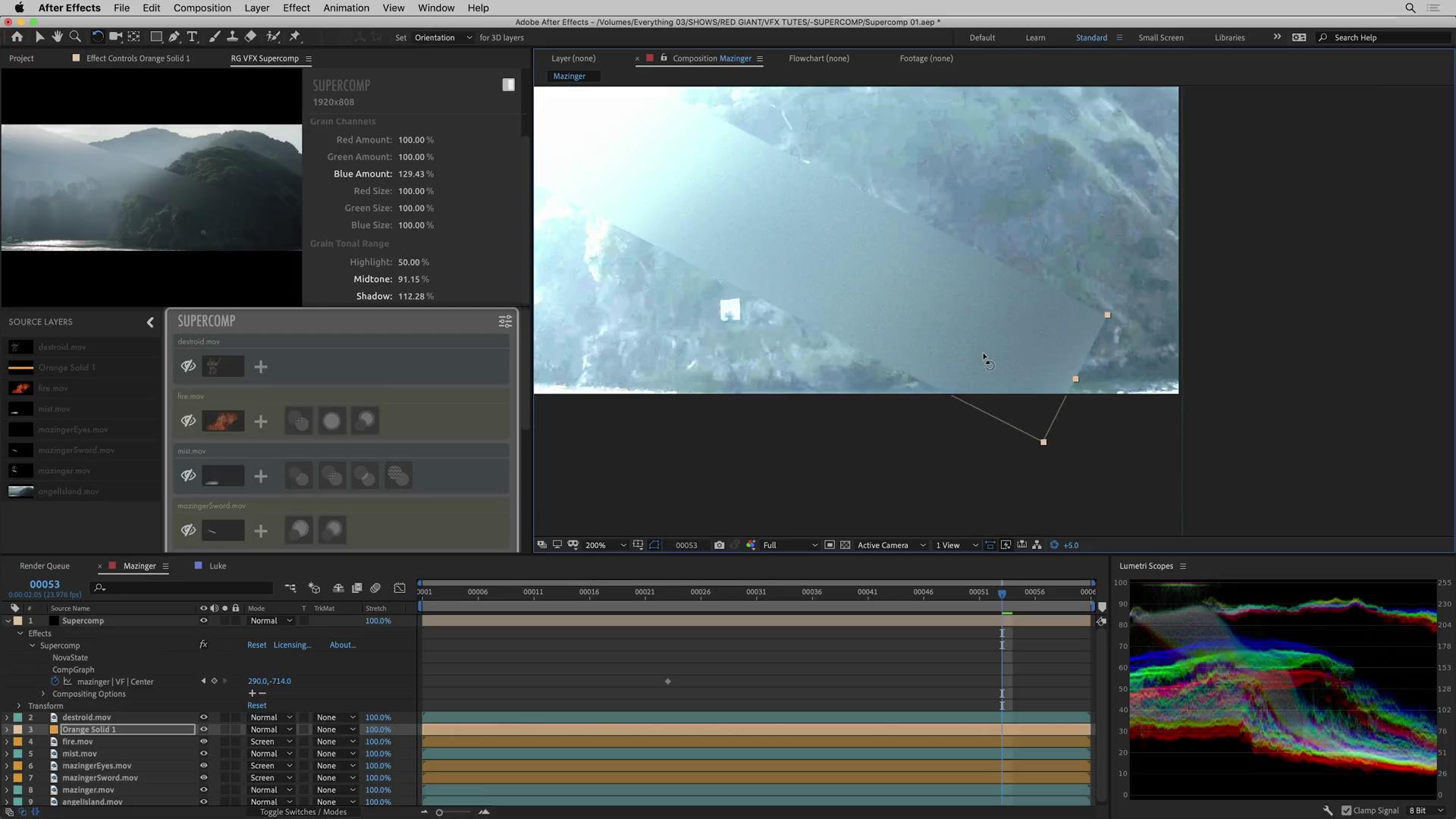Screen dimensions: 1456x819
Task: Toggle Supercomp layer visibility eye
Action: click(x=203, y=620)
